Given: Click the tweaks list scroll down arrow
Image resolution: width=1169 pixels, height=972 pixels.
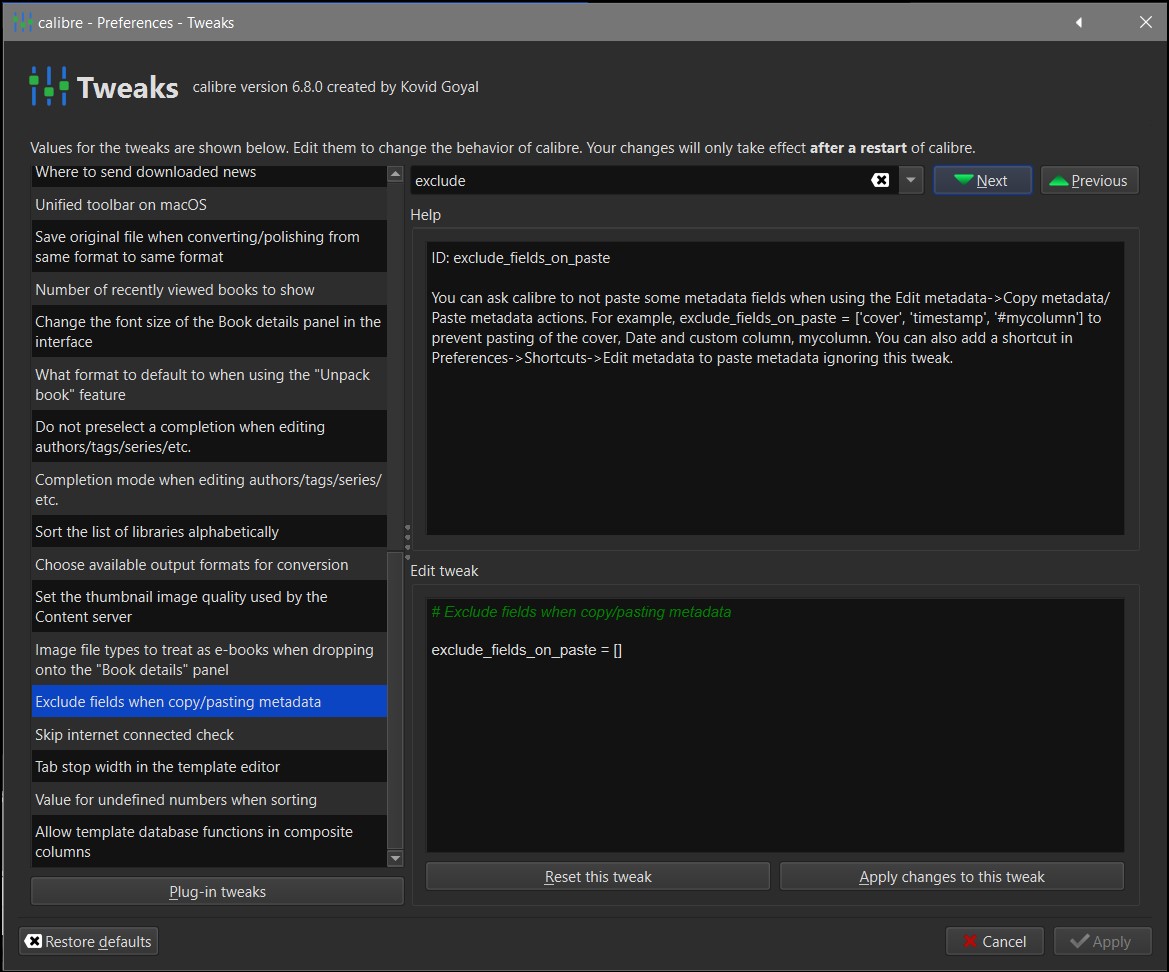Looking at the screenshot, I should click(x=395, y=859).
